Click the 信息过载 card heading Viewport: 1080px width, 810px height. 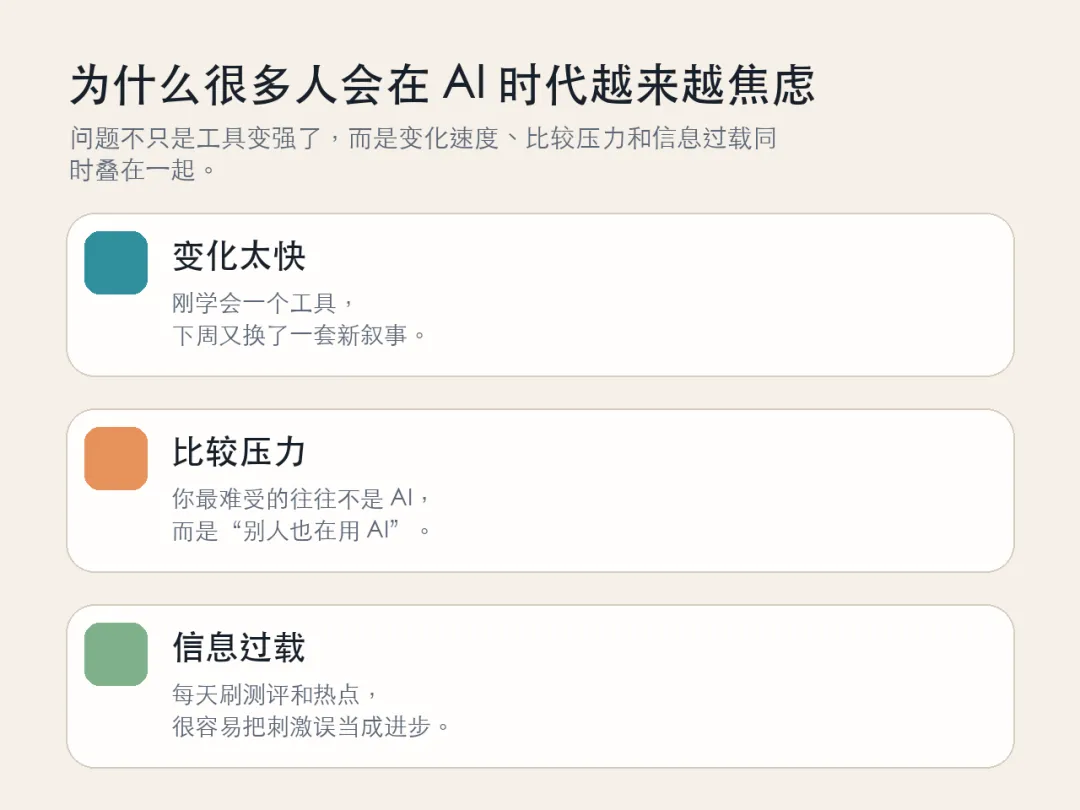(x=239, y=648)
